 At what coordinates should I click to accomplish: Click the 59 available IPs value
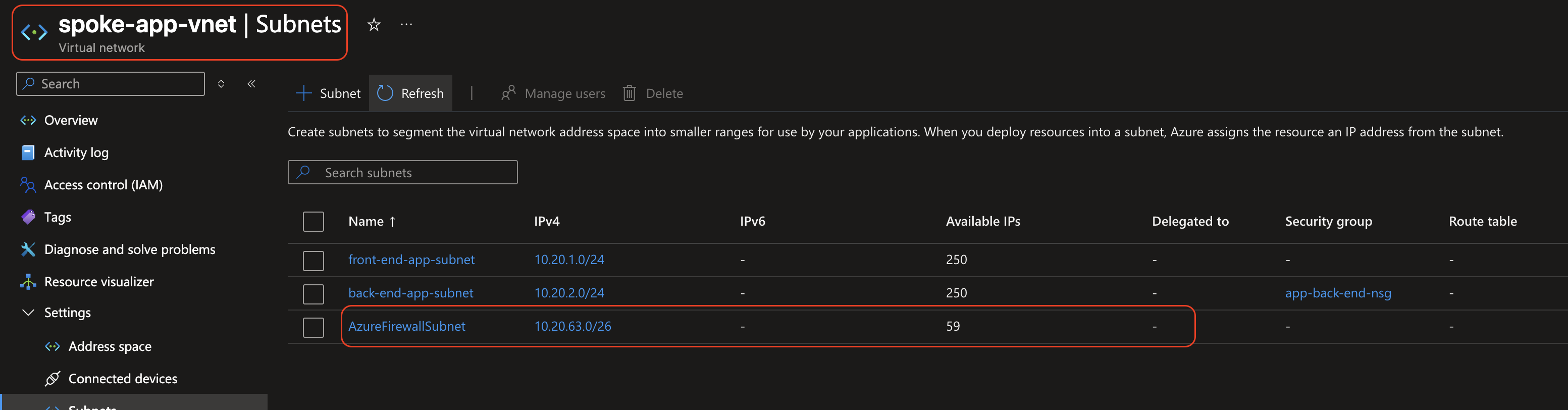click(x=953, y=326)
